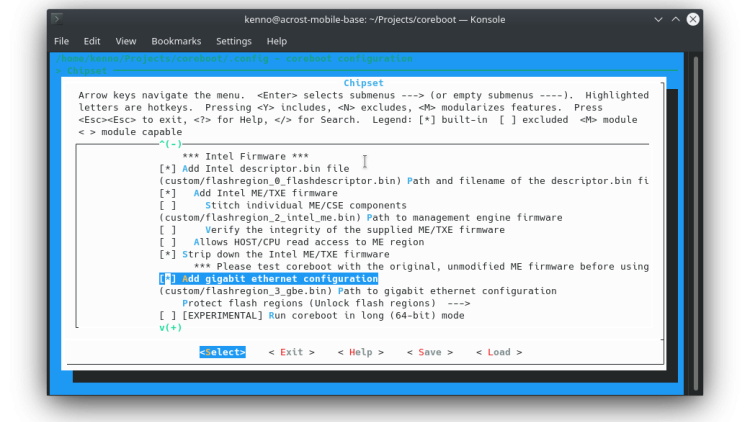The height and width of the screenshot is (422, 750).
Task: Enable Verify the integrity of ME/TXE firmware
Action: 167,230
